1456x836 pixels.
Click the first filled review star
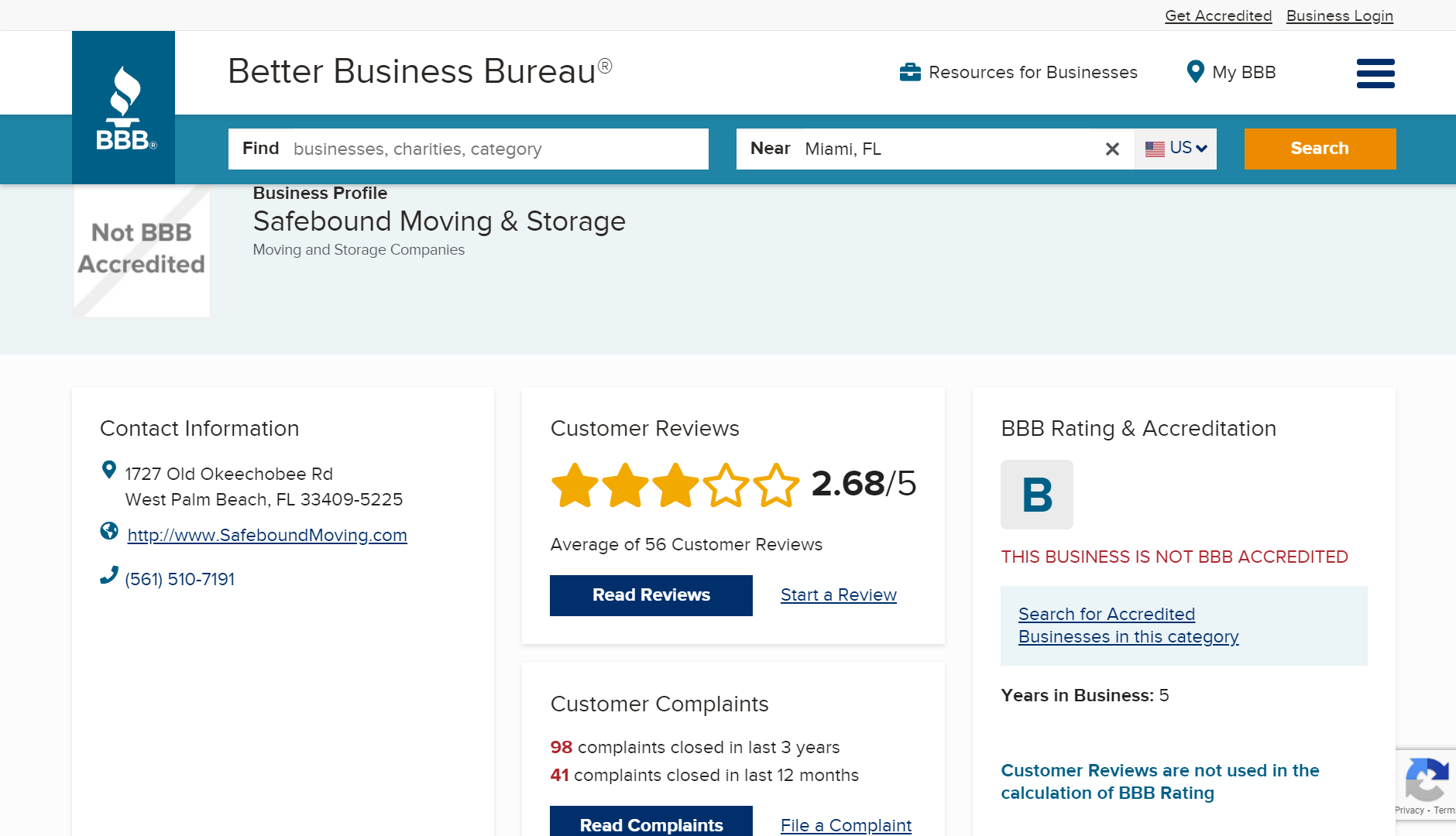click(575, 485)
